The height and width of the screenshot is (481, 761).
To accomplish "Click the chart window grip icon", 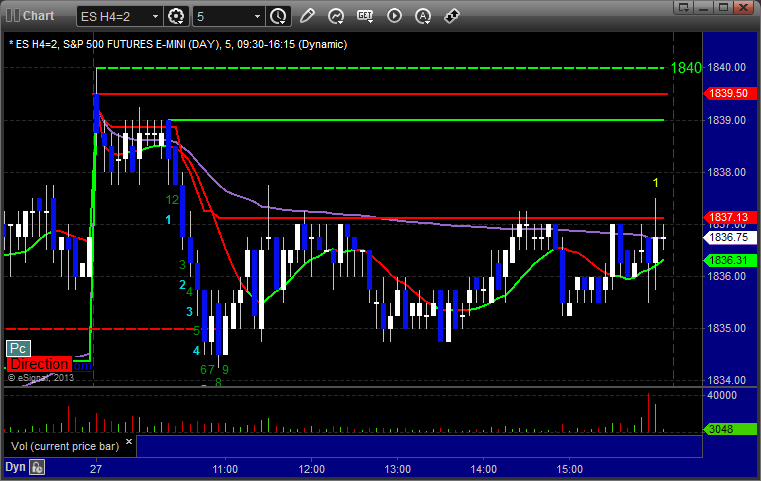I will pyautogui.click(x=13, y=16).
